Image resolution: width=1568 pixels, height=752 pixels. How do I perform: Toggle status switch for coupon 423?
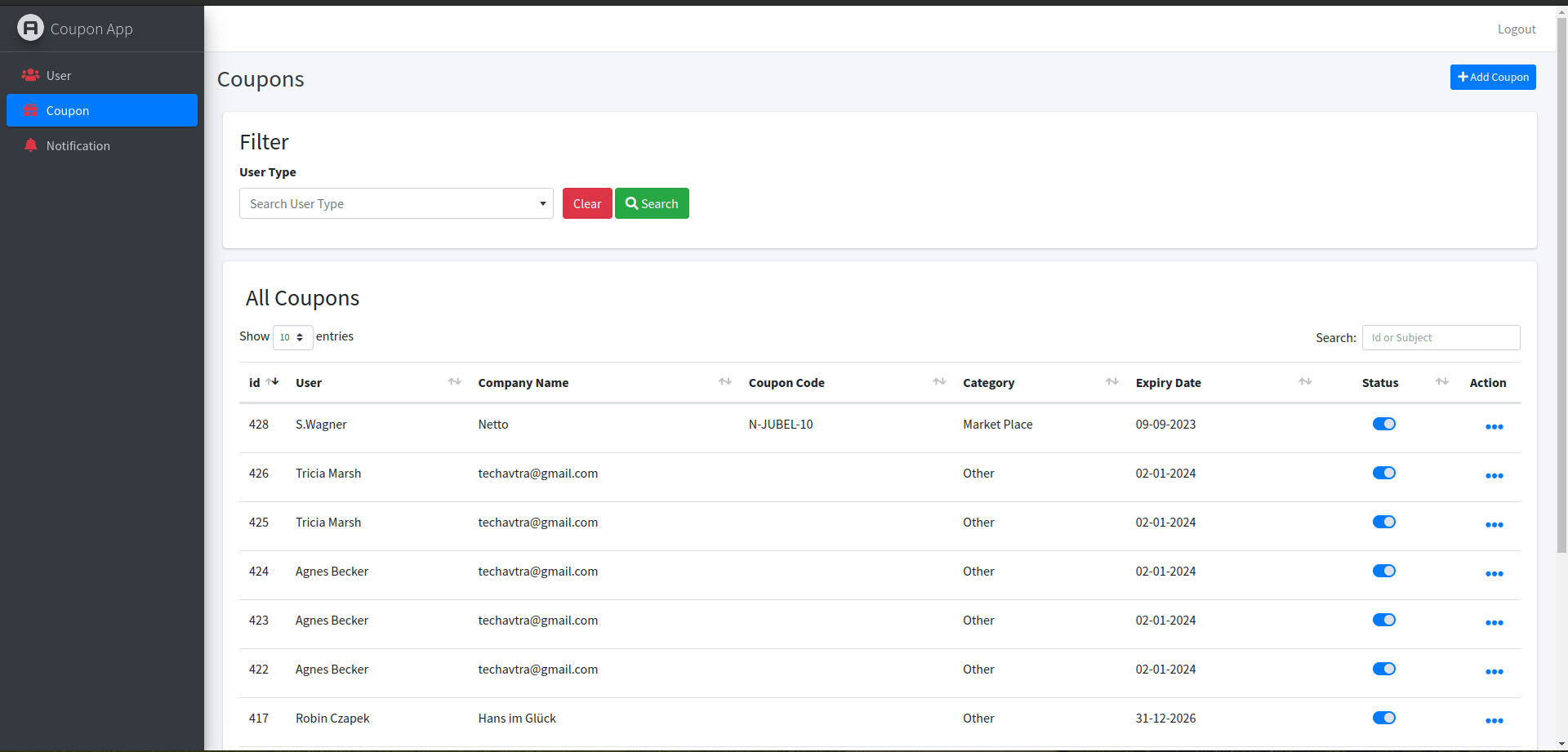[x=1383, y=620]
